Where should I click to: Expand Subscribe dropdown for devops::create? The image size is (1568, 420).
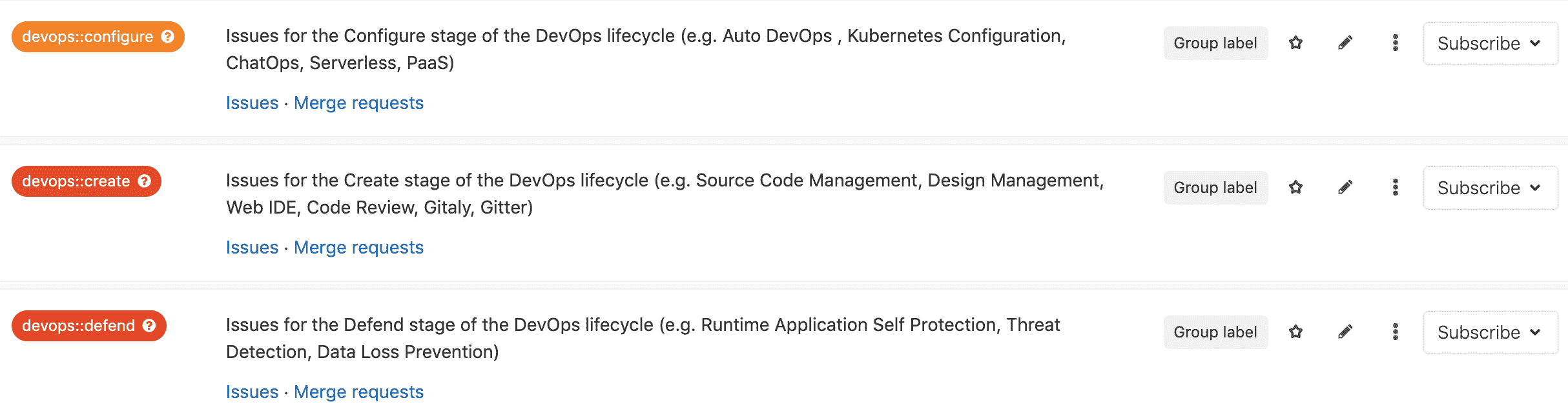[1491, 188]
